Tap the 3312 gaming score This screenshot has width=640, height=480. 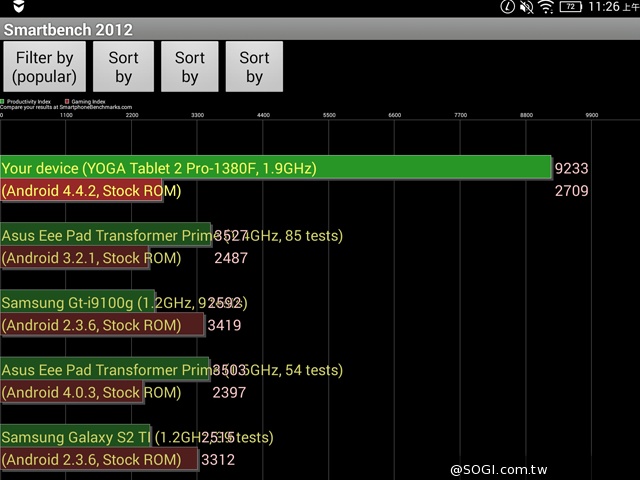point(218,460)
